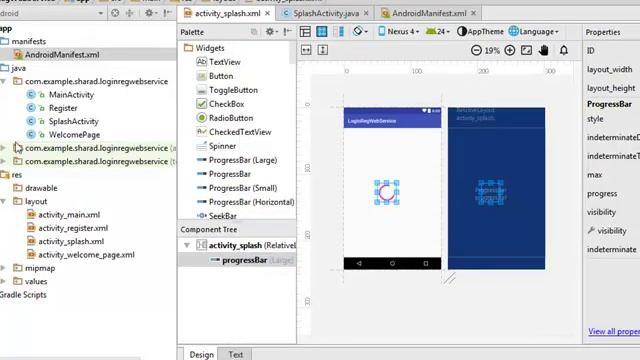The width and height of the screenshot is (640, 360).
Task: Open project pane settings gear
Action: point(151,13)
